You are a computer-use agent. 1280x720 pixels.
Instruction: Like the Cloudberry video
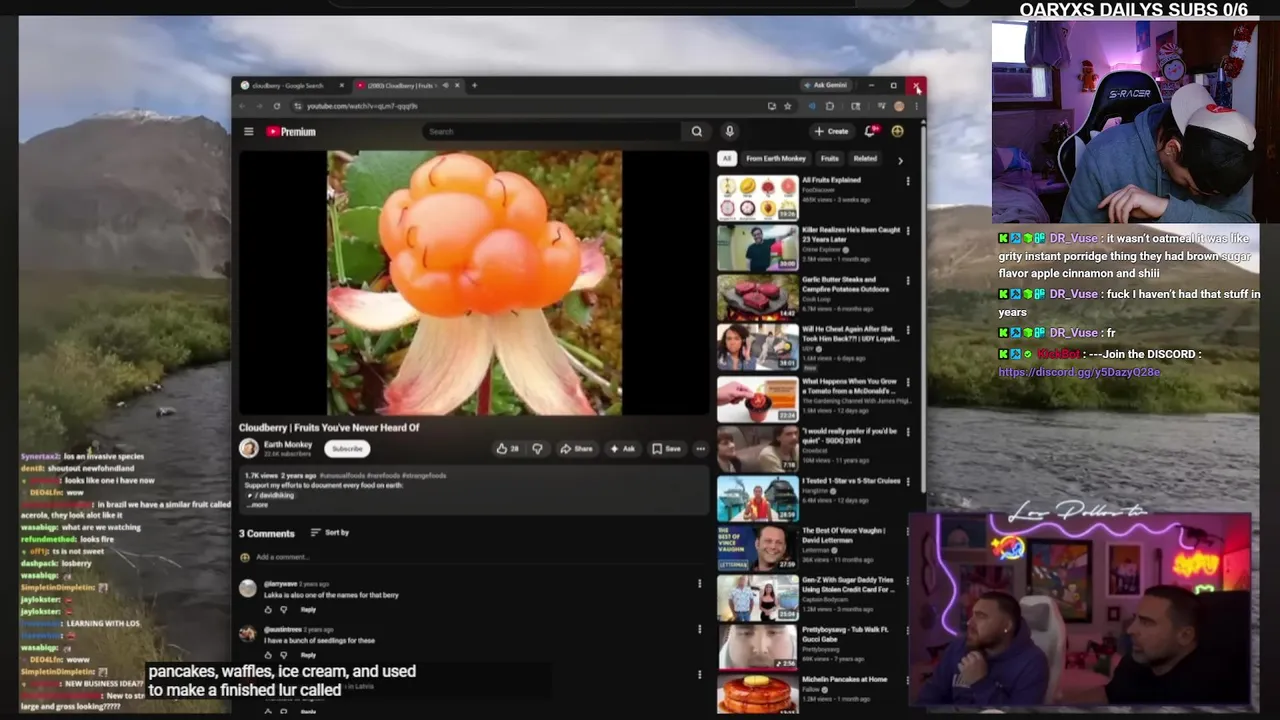click(507, 449)
